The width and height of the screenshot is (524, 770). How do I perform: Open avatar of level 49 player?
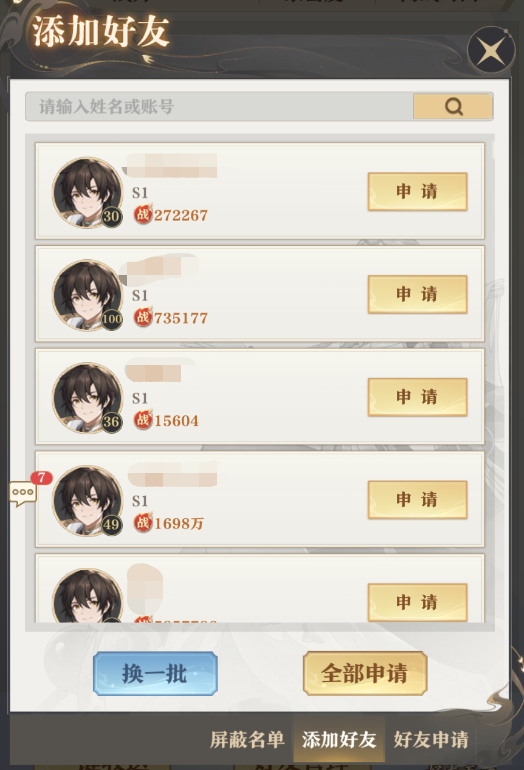[x=87, y=500]
